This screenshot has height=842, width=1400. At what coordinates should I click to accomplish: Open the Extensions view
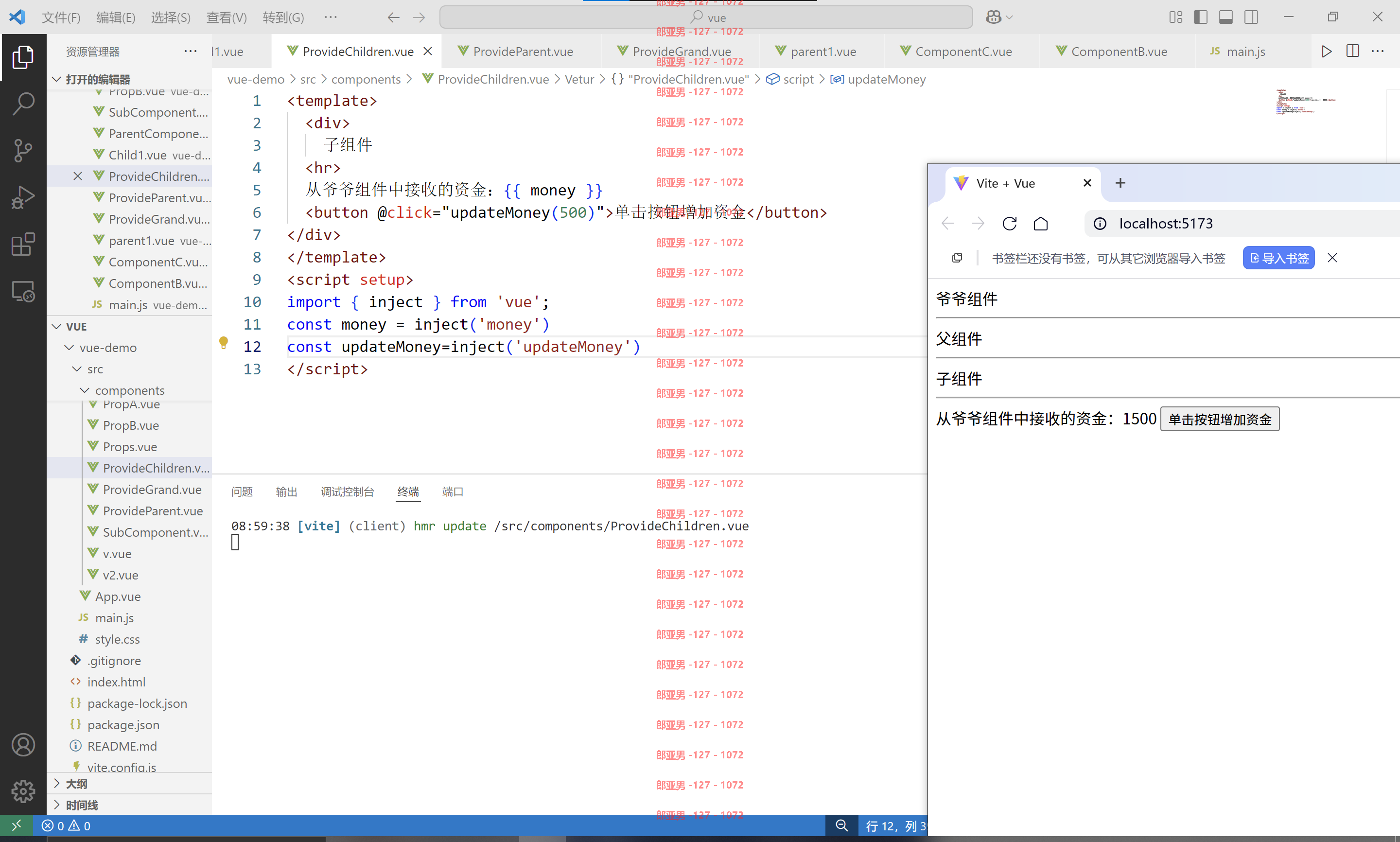23,244
